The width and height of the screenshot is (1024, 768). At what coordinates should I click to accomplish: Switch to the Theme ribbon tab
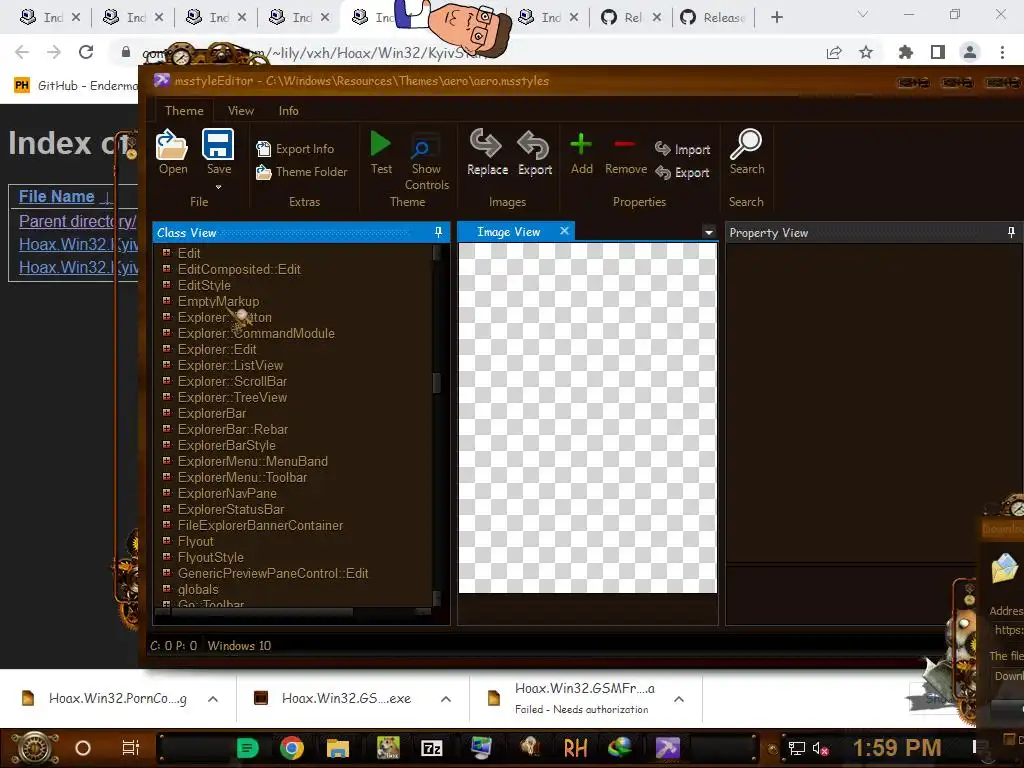click(x=184, y=110)
